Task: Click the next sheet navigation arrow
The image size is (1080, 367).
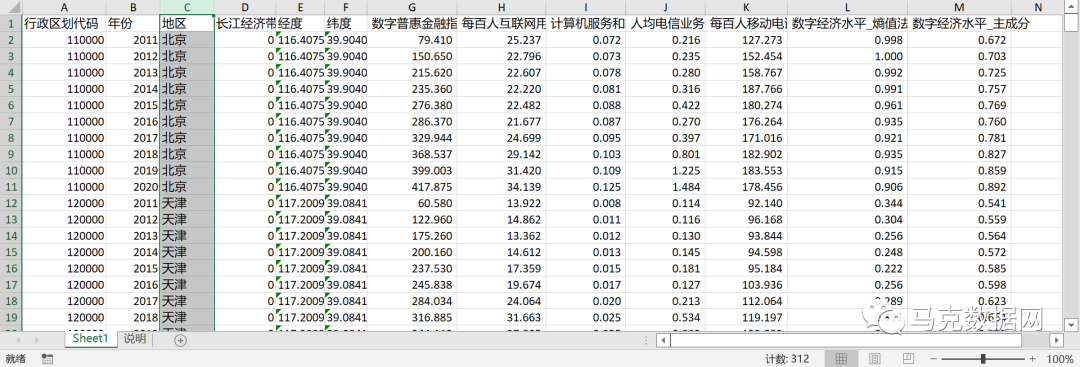Action: point(37,340)
